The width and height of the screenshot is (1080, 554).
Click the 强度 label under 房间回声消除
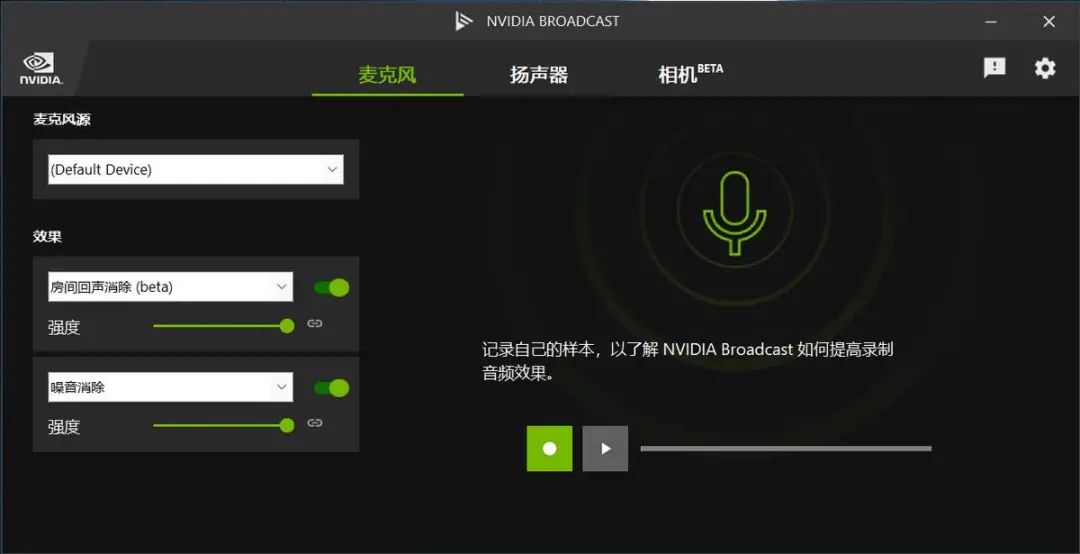[64, 327]
